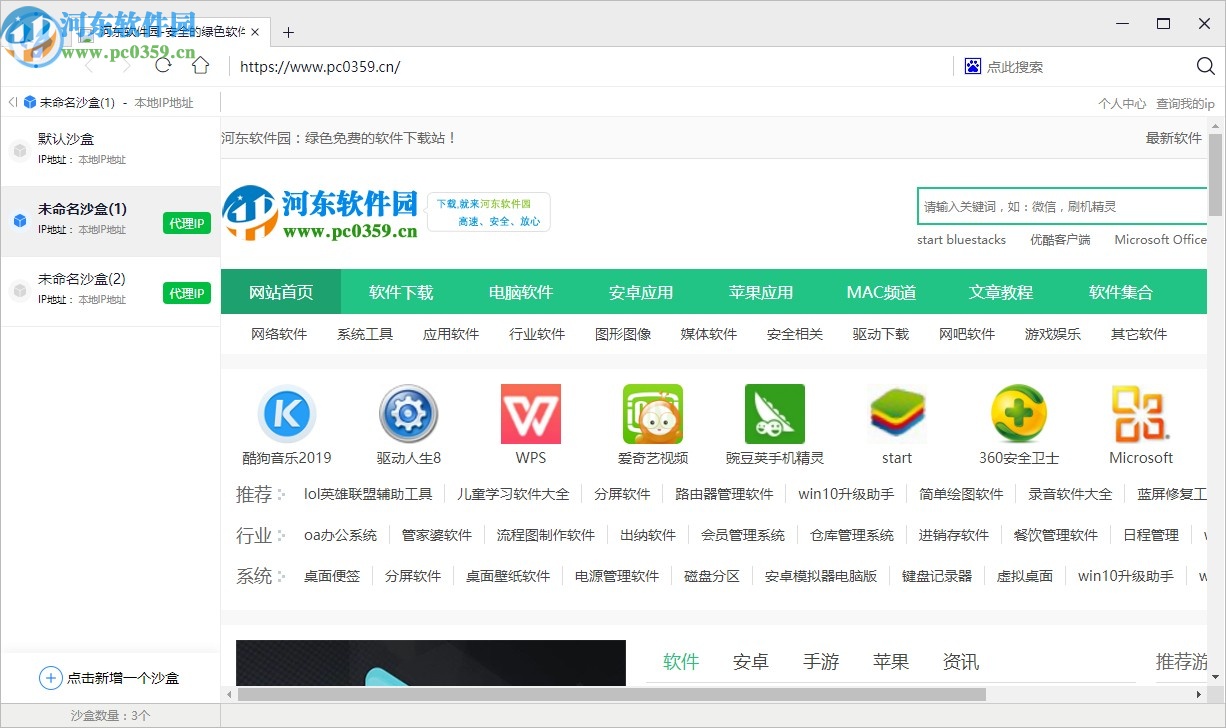The width and height of the screenshot is (1226, 728).
Task: Collapse the sandbox sidebar with the arrow
Action: (11, 101)
